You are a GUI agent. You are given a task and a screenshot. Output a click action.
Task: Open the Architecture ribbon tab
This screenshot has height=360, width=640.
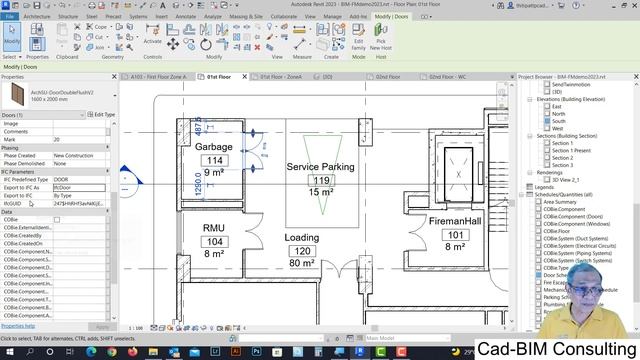point(37,16)
